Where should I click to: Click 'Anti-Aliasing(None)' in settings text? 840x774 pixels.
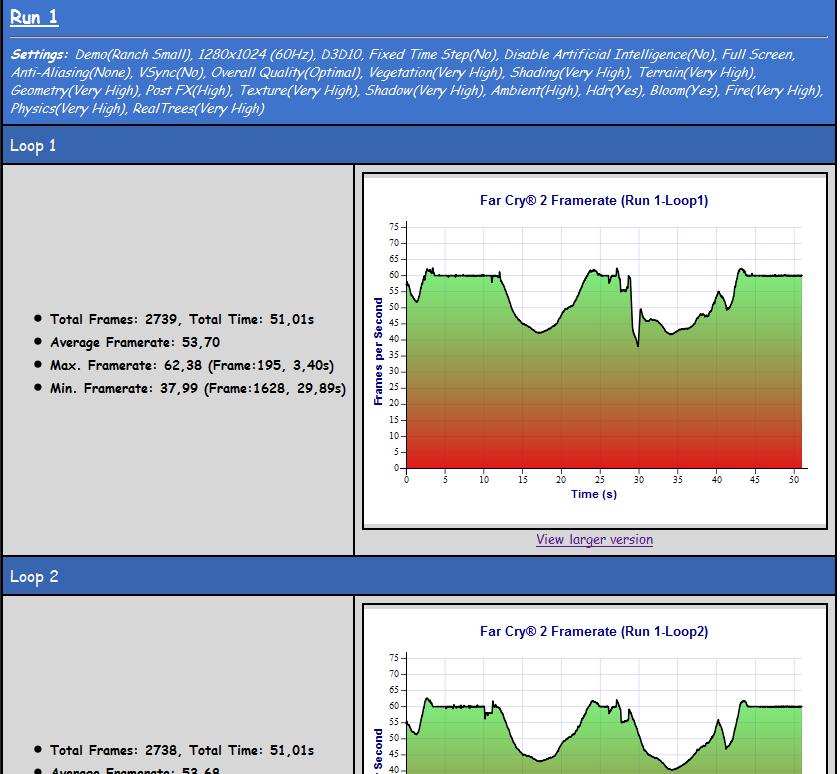tap(71, 72)
